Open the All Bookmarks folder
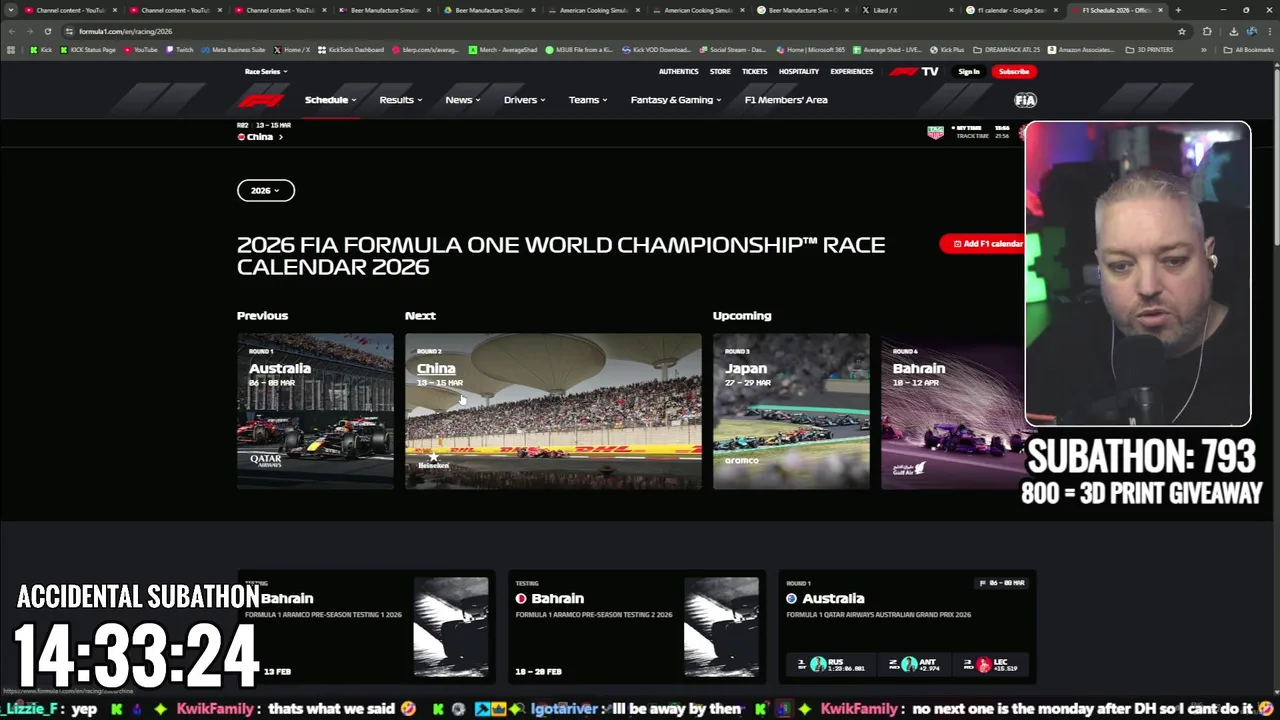The width and height of the screenshot is (1280, 720). tap(1248, 49)
